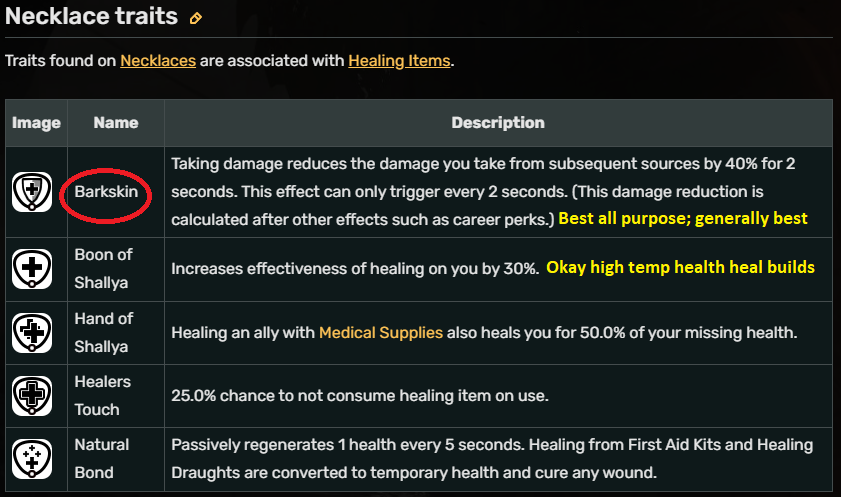Viewport: 841px width, 497px height.
Task: Click the Description column header
Action: 498,123
